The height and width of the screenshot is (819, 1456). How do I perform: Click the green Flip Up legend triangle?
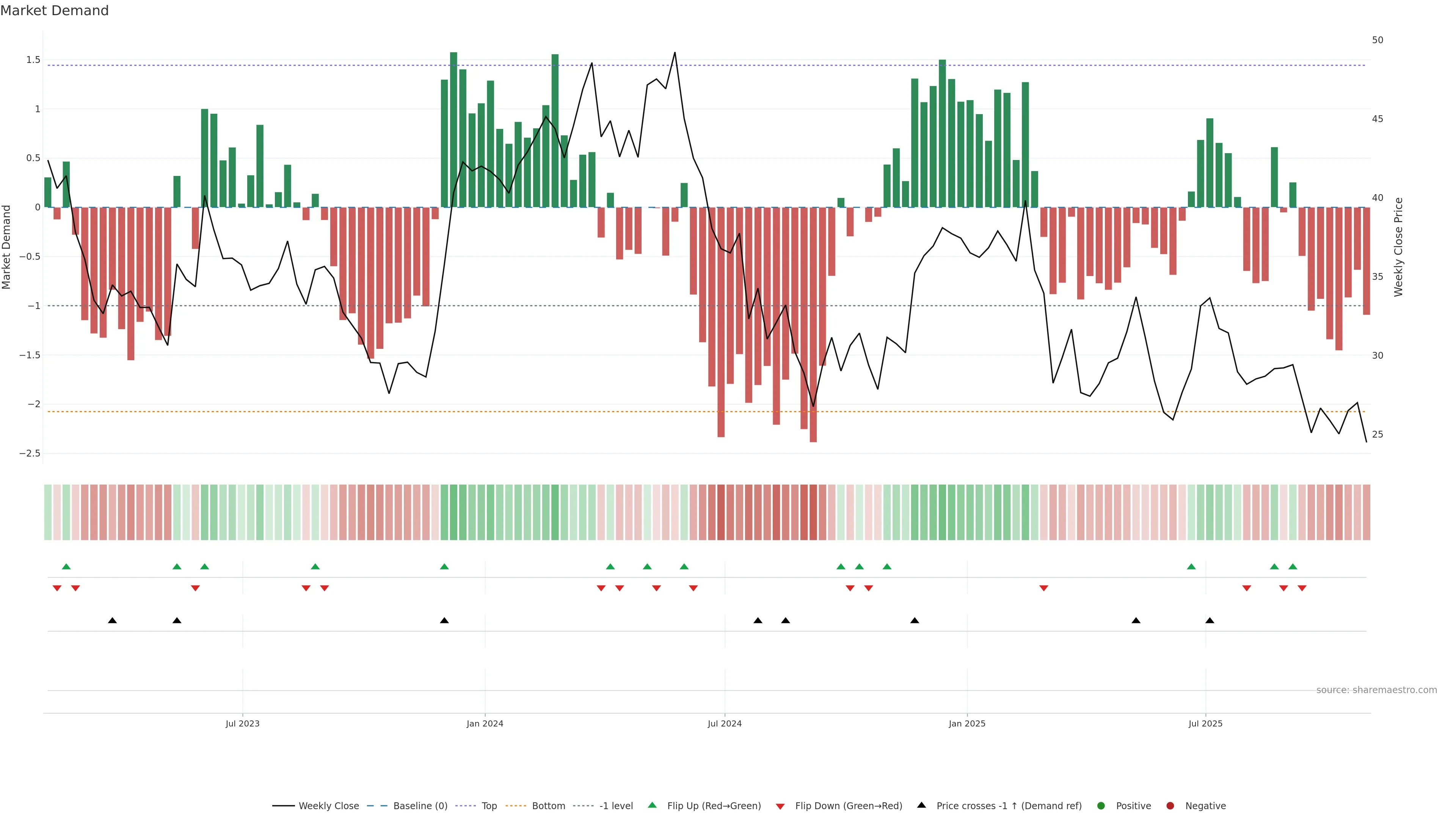pyautogui.click(x=652, y=805)
